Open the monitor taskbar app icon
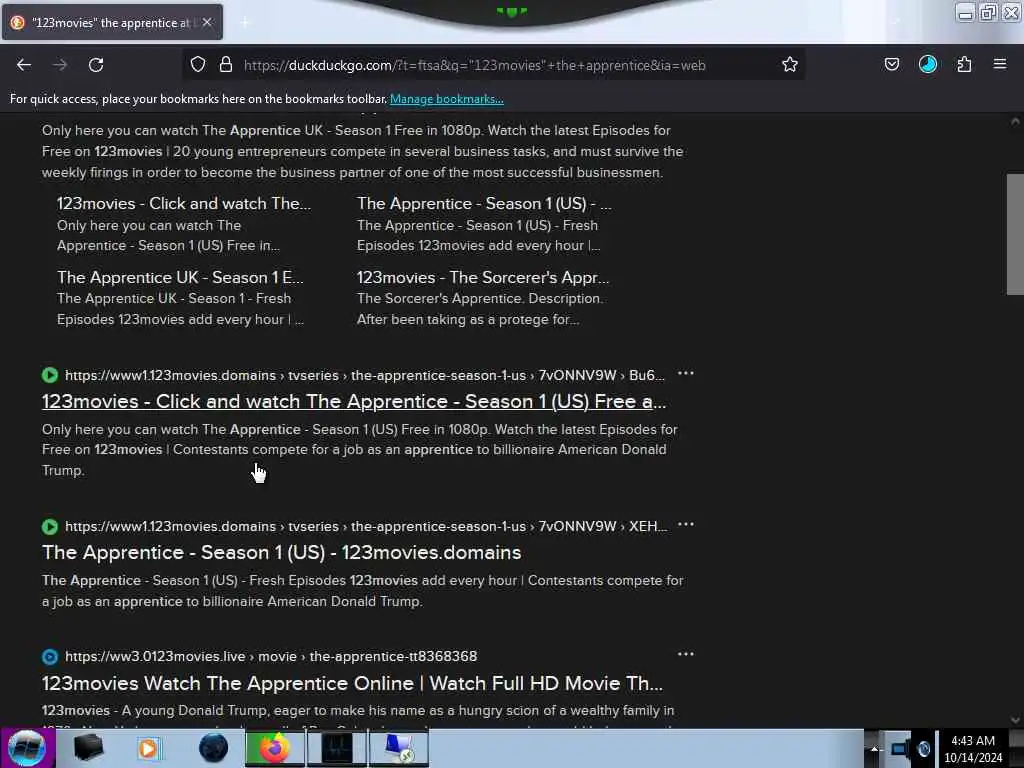This screenshot has height=768, width=1024. (x=399, y=748)
